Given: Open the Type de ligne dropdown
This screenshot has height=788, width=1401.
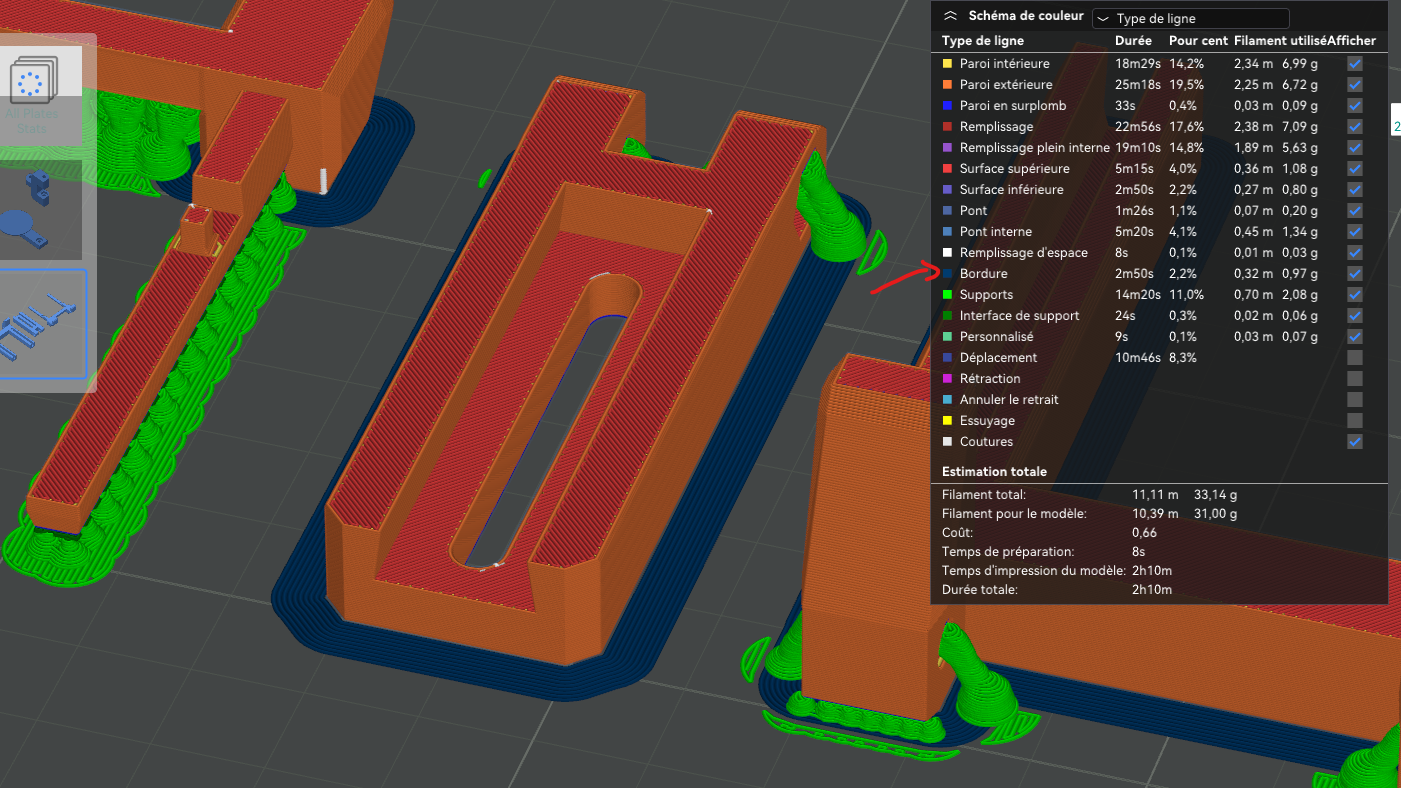Looking at the screenshot, I should (1190, 18).
